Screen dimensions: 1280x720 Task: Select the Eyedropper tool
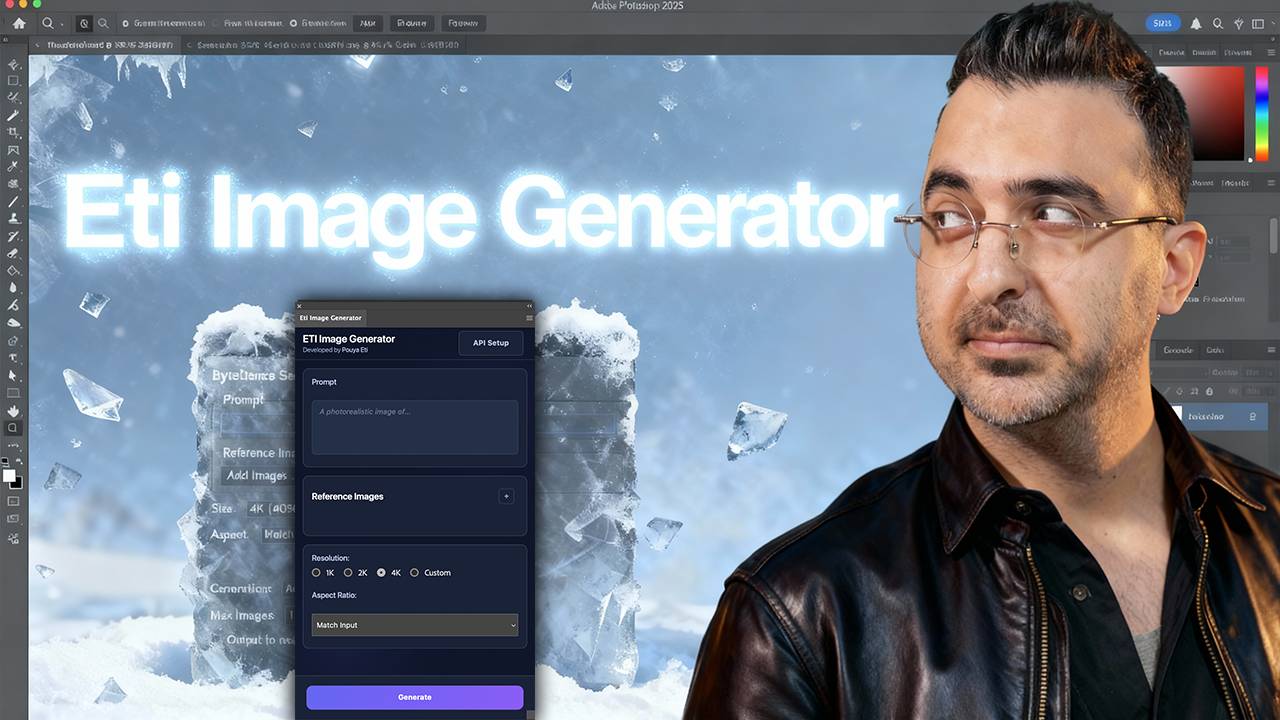[x=14, y=167]
